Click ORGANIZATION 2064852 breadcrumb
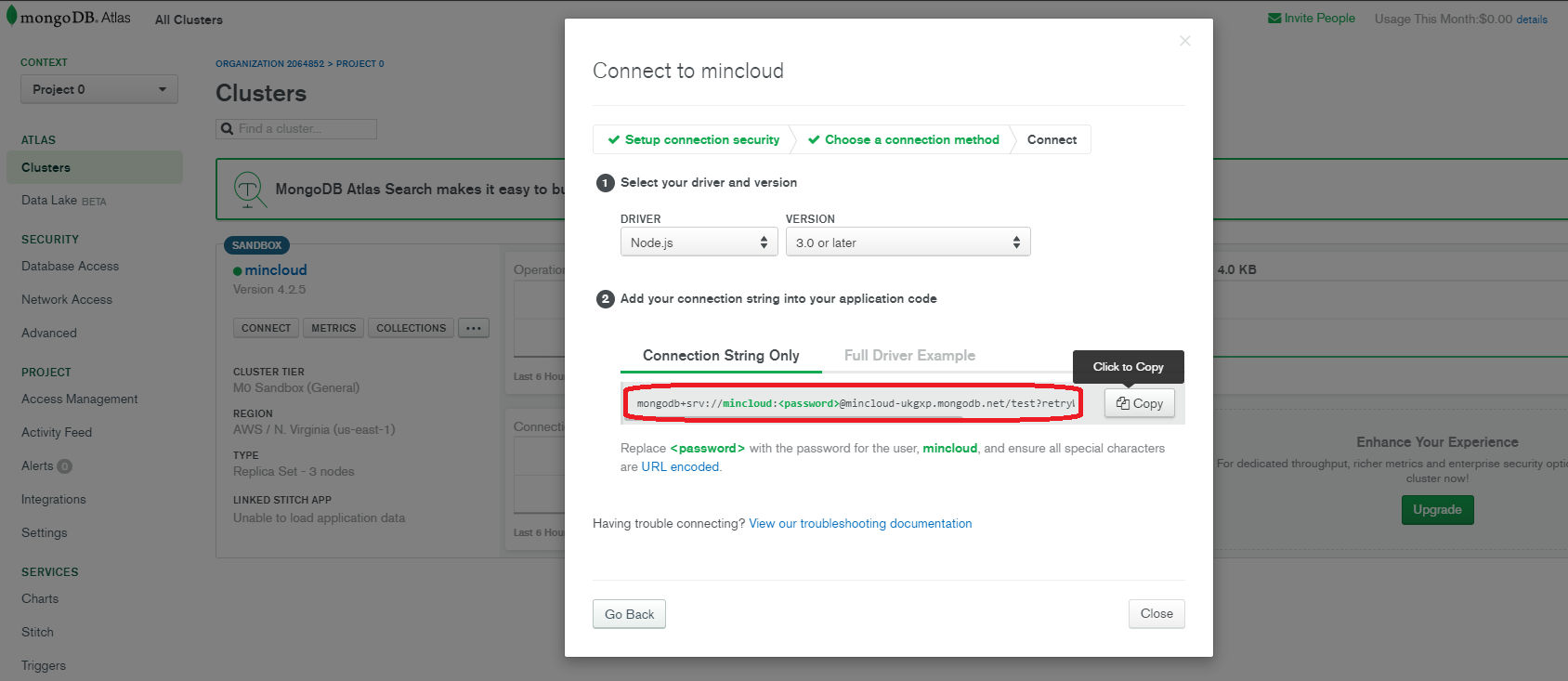1568x681 pixels. point(270,64)
